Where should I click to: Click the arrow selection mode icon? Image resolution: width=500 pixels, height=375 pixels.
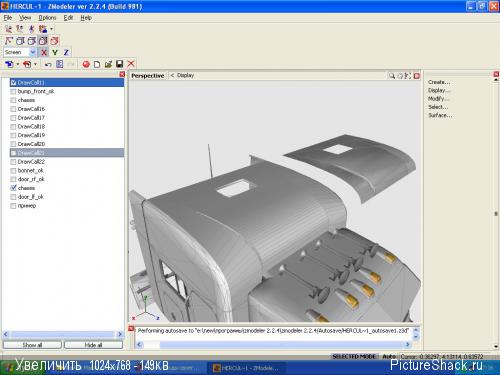click(9, 41)
